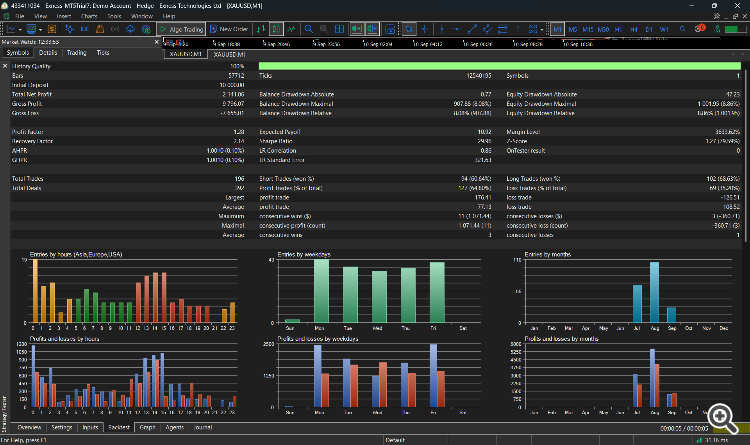Image resolution: width=750 pixels, height=445 pixels.
Task: Select the cursor pointer tool
Action: (x=409, y=29)
